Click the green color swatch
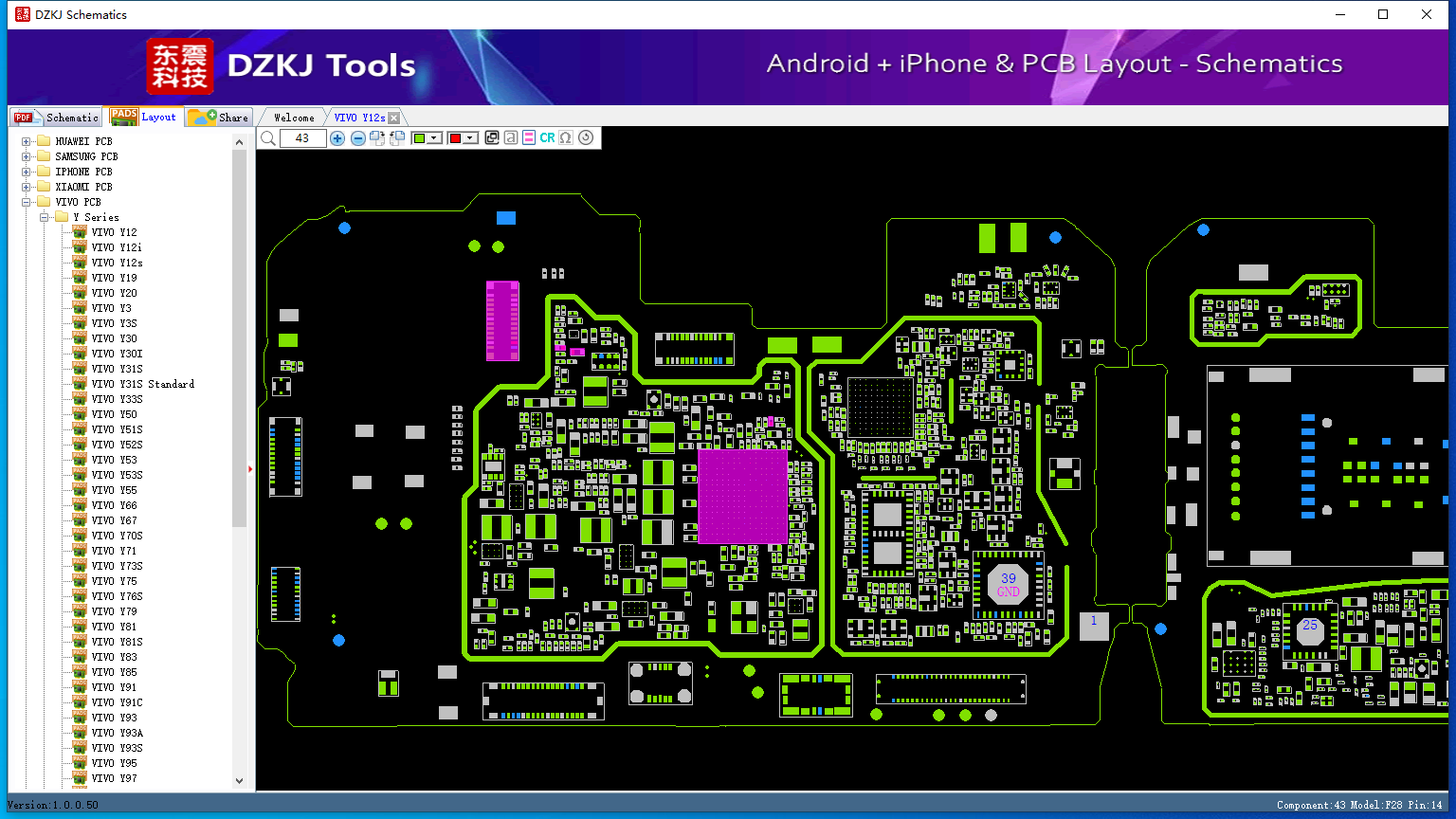 pos(419,138)
